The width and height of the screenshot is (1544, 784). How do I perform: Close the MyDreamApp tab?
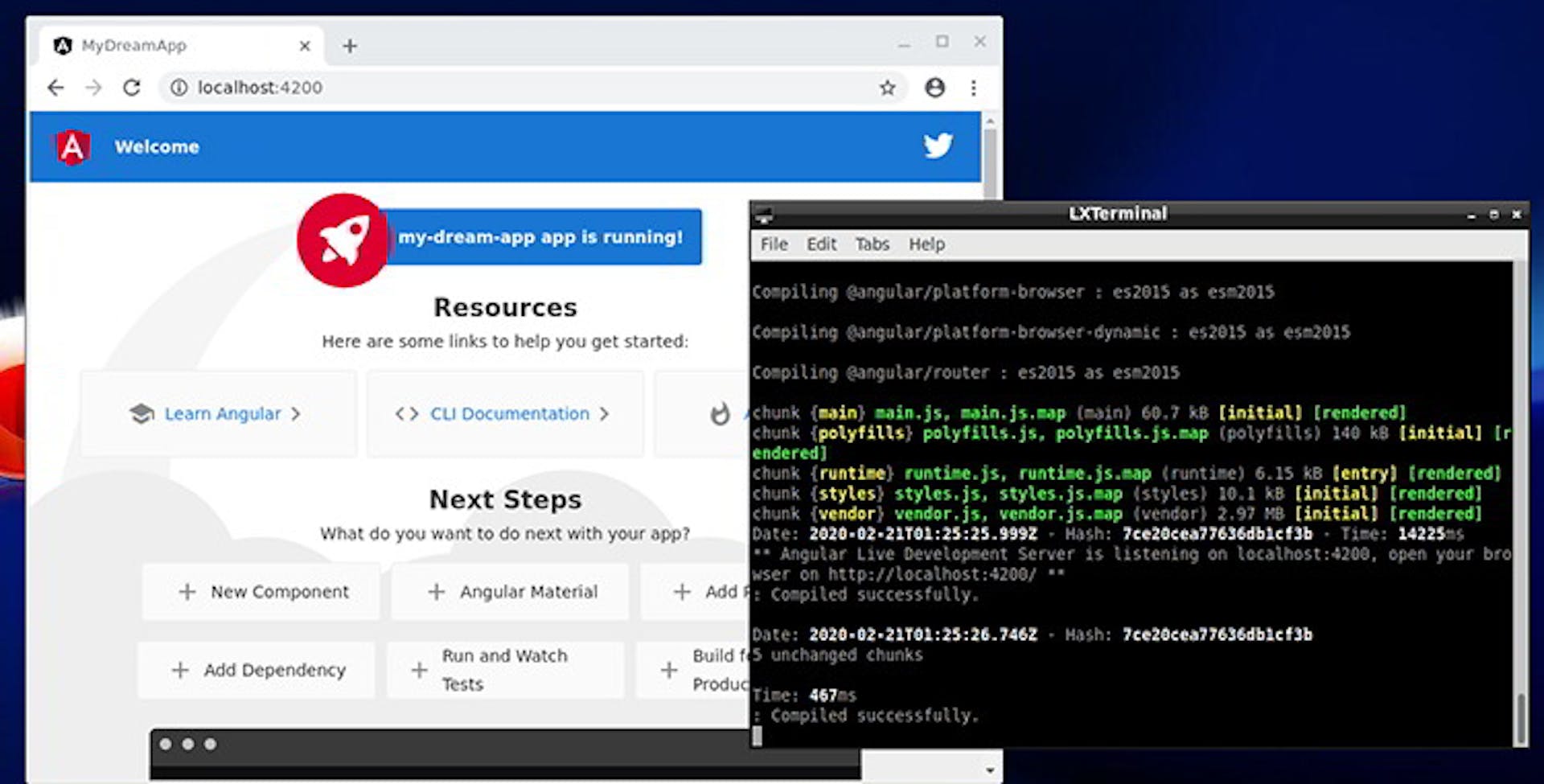(305, 46)
